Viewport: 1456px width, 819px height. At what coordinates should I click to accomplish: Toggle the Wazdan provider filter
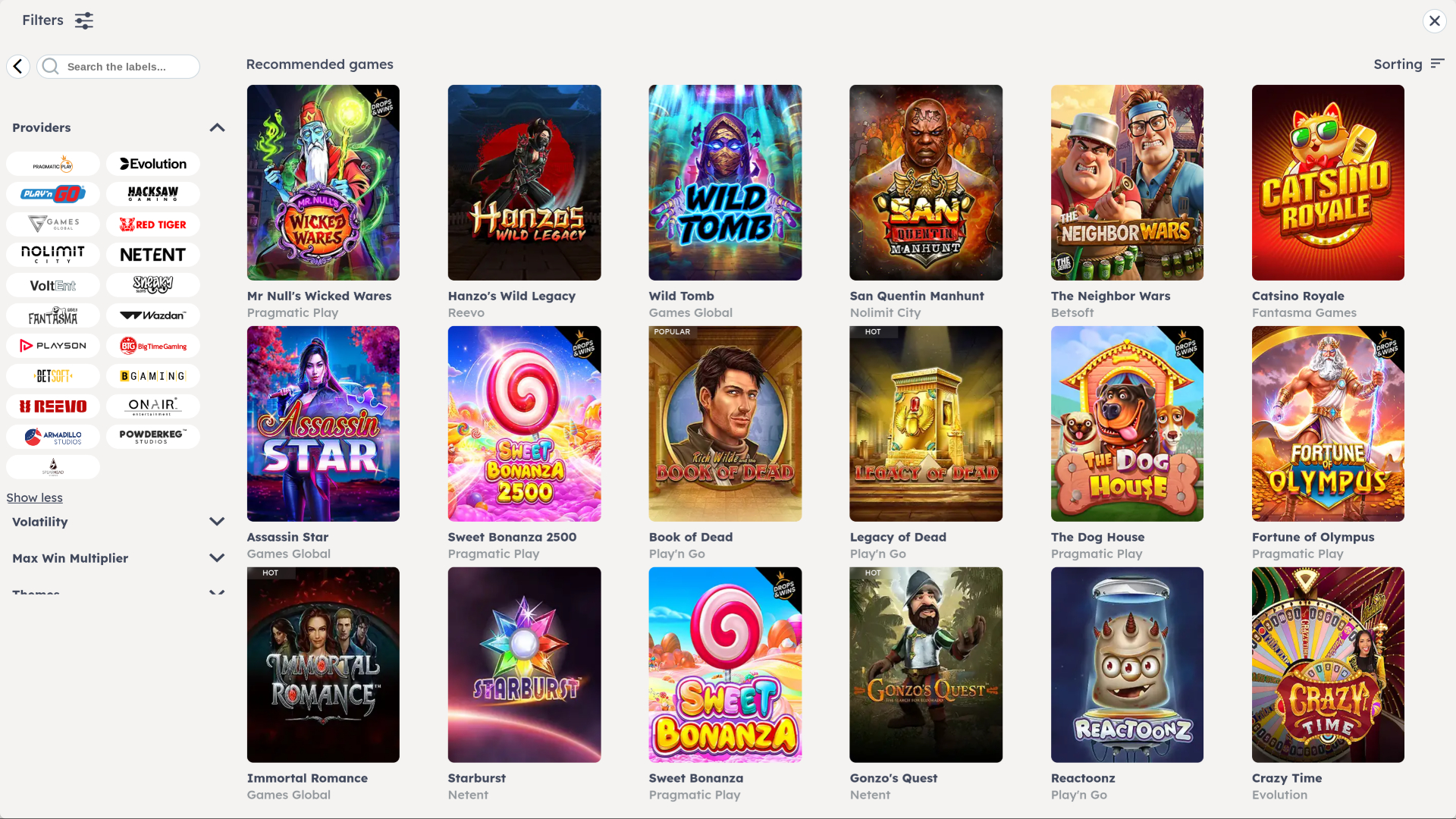(x=153, y=315)
